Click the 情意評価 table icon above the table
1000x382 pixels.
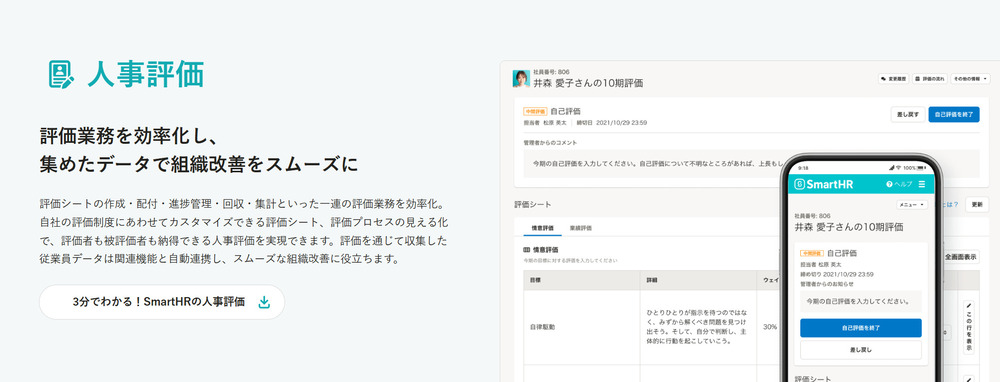coord(527,250)
